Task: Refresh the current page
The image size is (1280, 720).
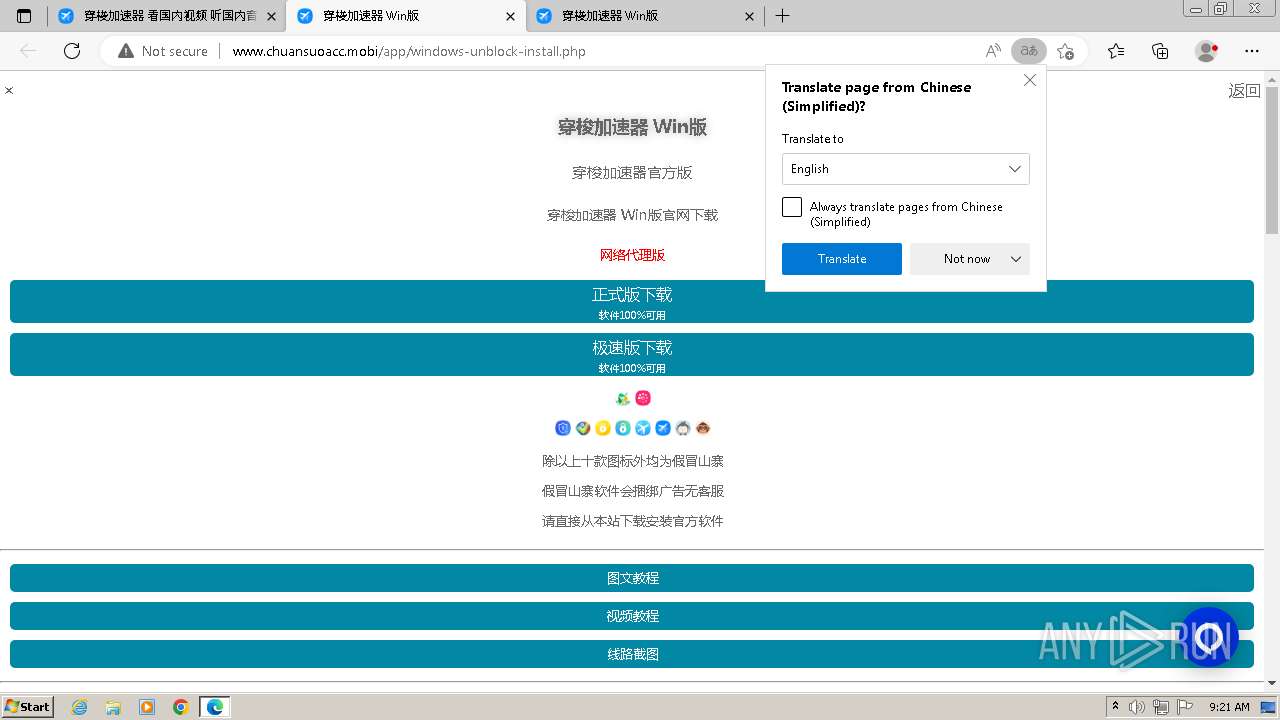Action: tap(72, 51)
